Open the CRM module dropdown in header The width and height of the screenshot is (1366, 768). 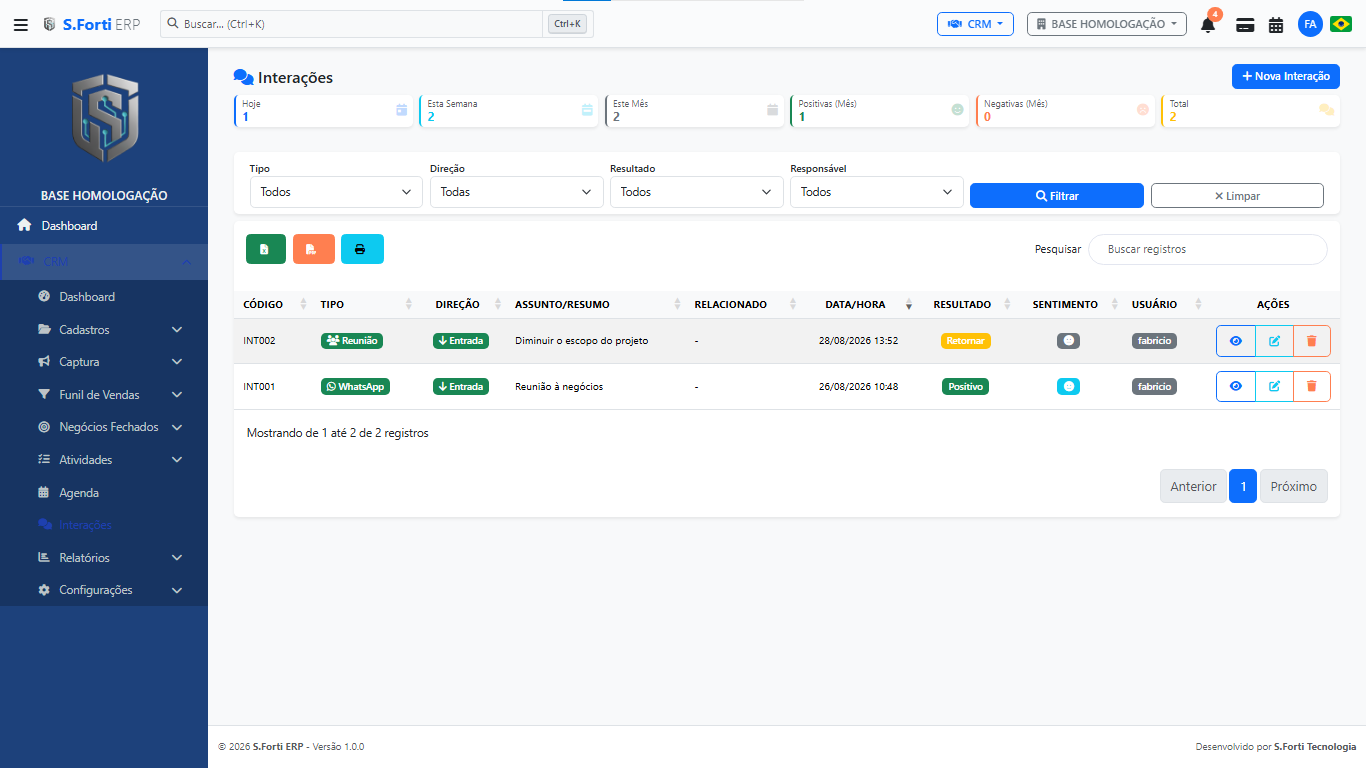pos(975,24)
